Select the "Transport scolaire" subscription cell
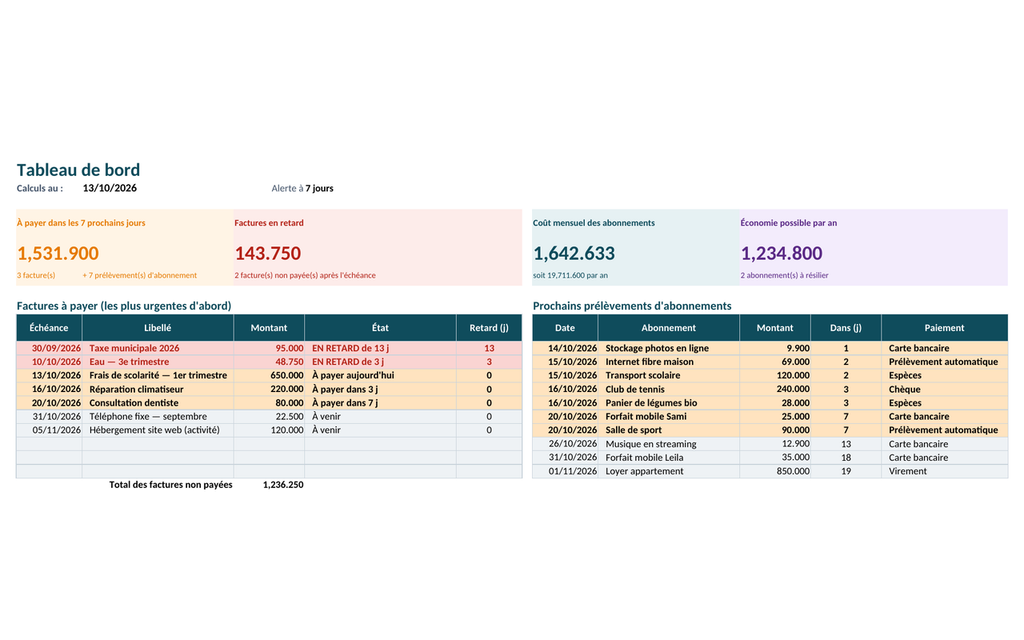 [669, 376]
